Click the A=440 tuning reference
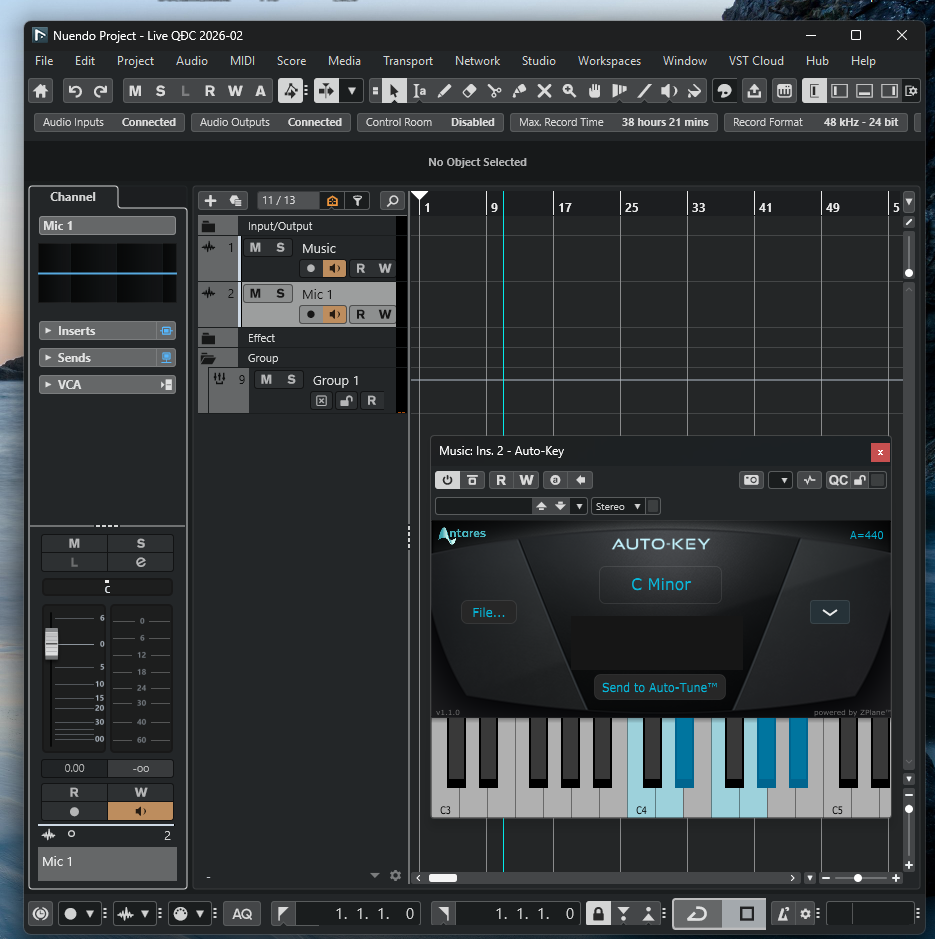The image size is (935, 939). tap(866, 535)
